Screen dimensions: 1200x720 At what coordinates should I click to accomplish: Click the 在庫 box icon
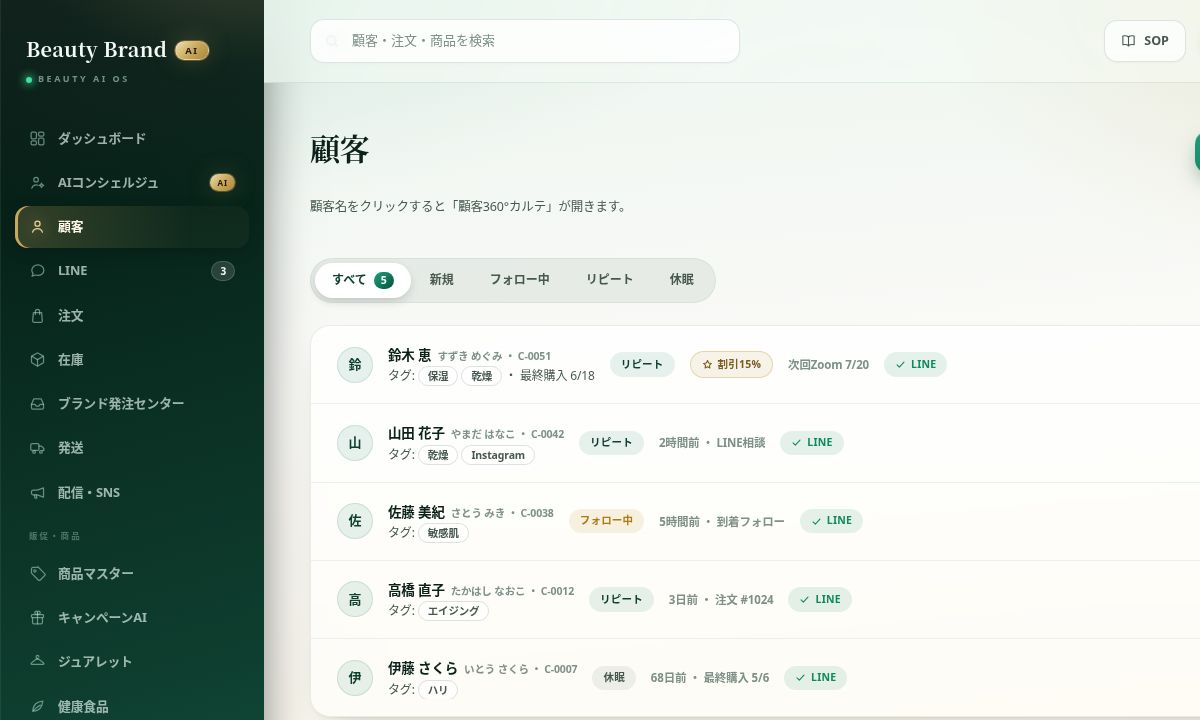click(38, 359)
